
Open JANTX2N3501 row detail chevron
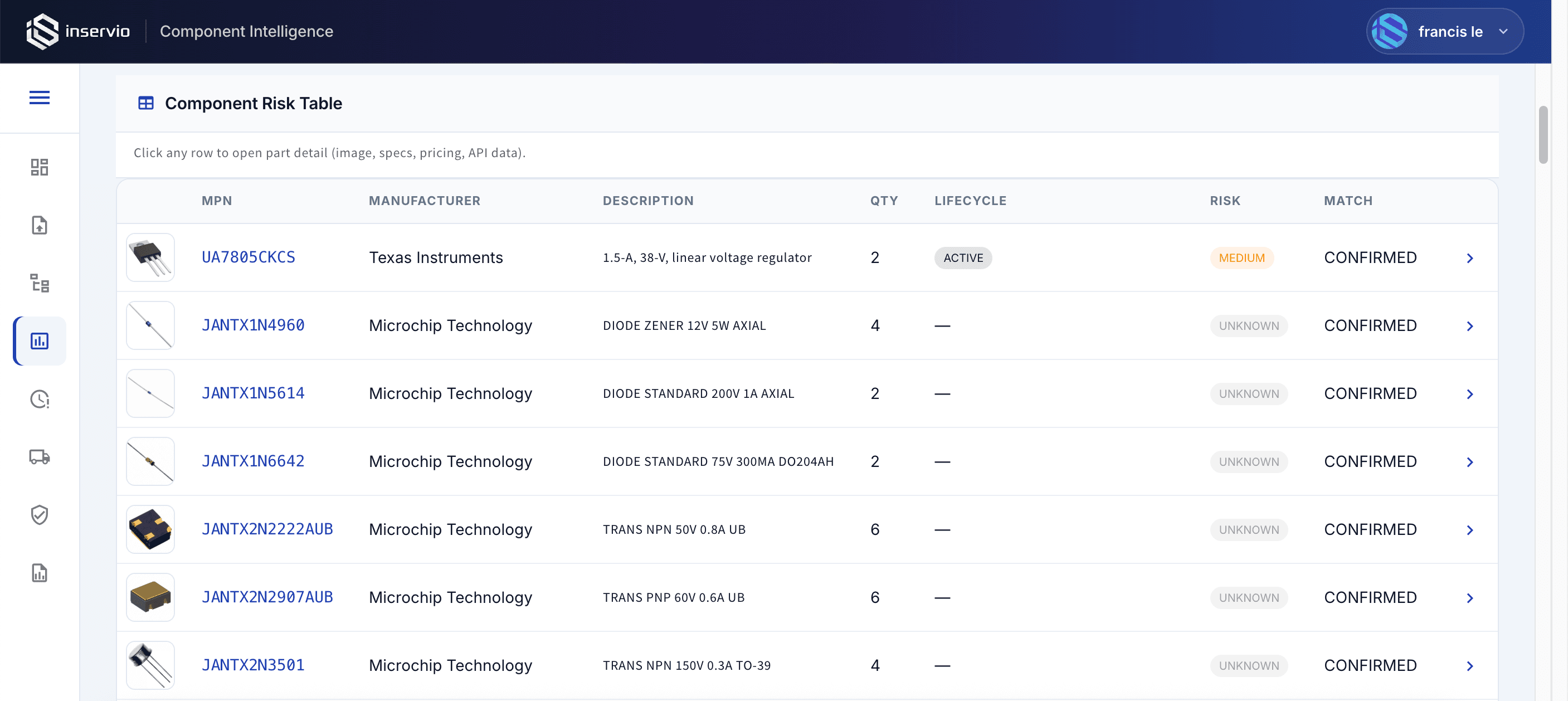click(x=1470, y=666)
